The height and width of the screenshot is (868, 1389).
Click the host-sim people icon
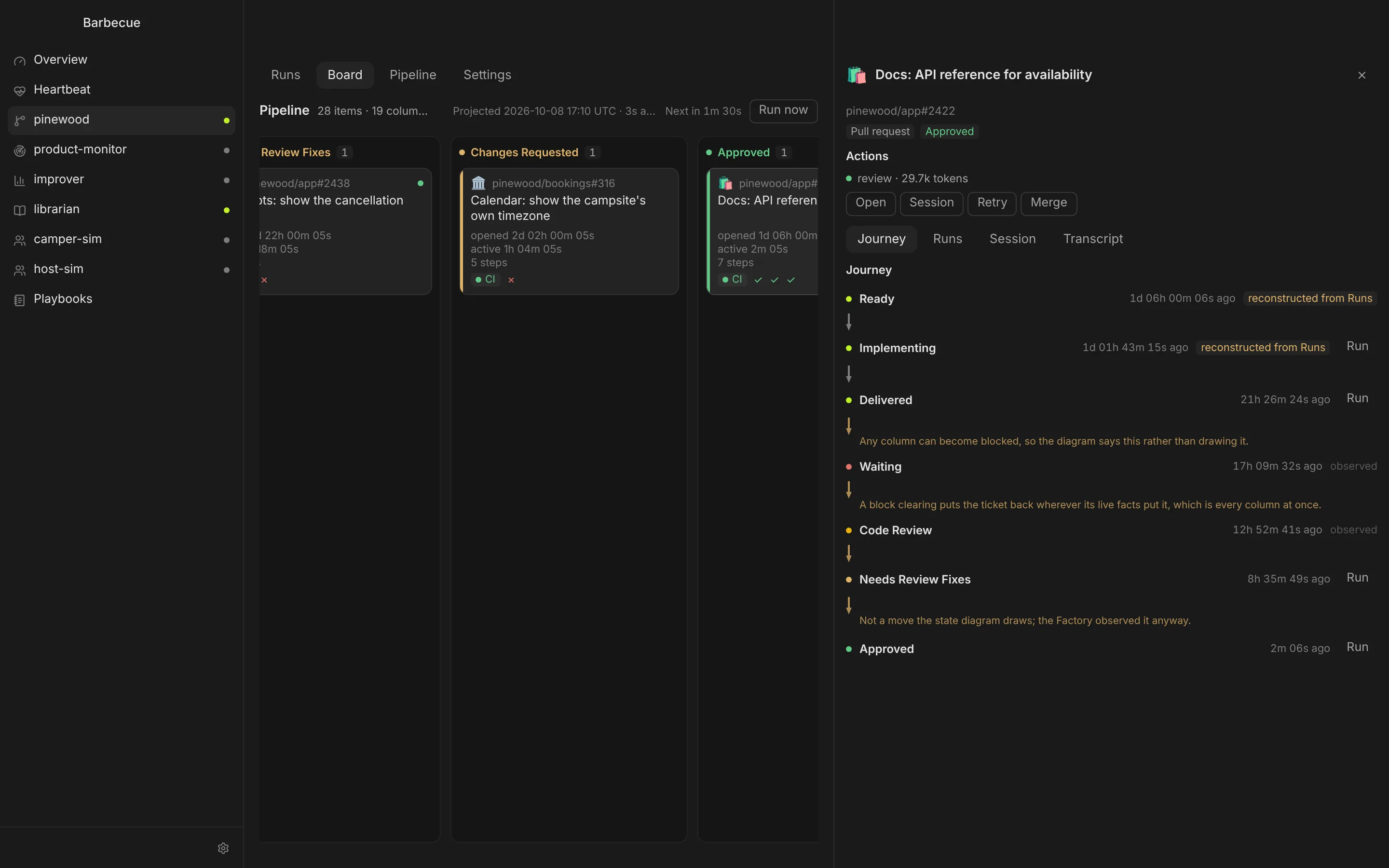coord(19,270)
